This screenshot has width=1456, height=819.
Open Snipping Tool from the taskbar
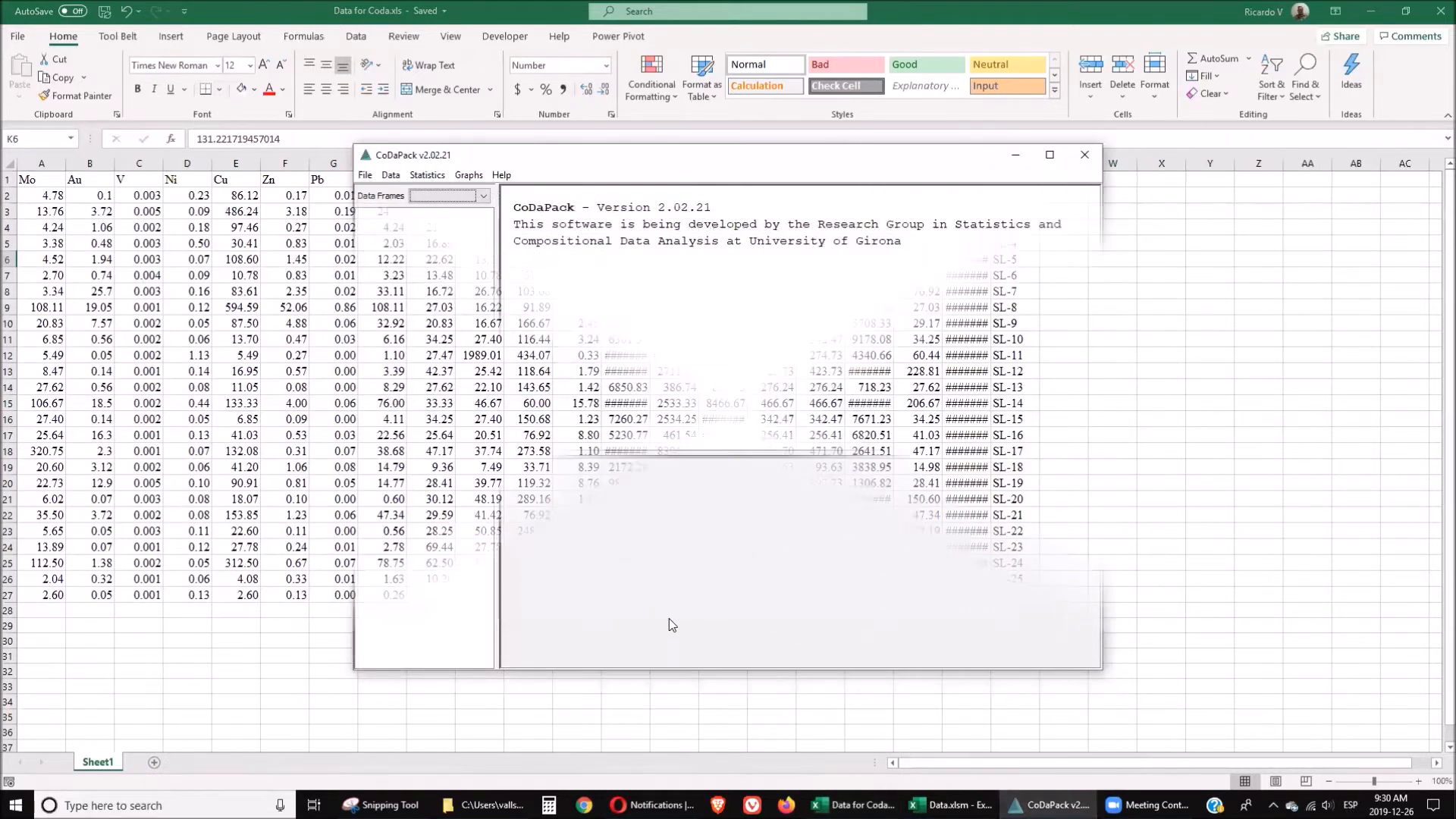(381, 805)
